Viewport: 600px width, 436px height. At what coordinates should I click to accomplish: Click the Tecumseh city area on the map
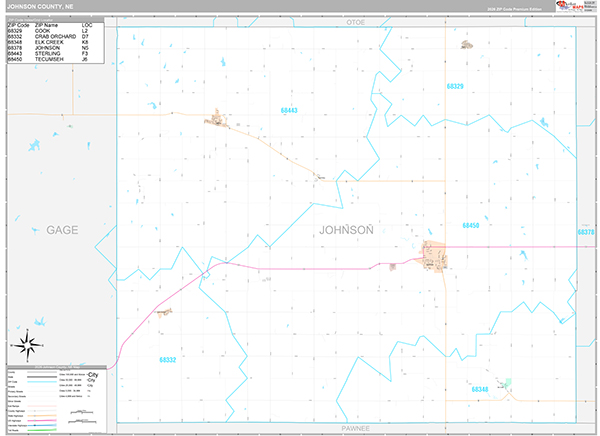click(434, 256)
